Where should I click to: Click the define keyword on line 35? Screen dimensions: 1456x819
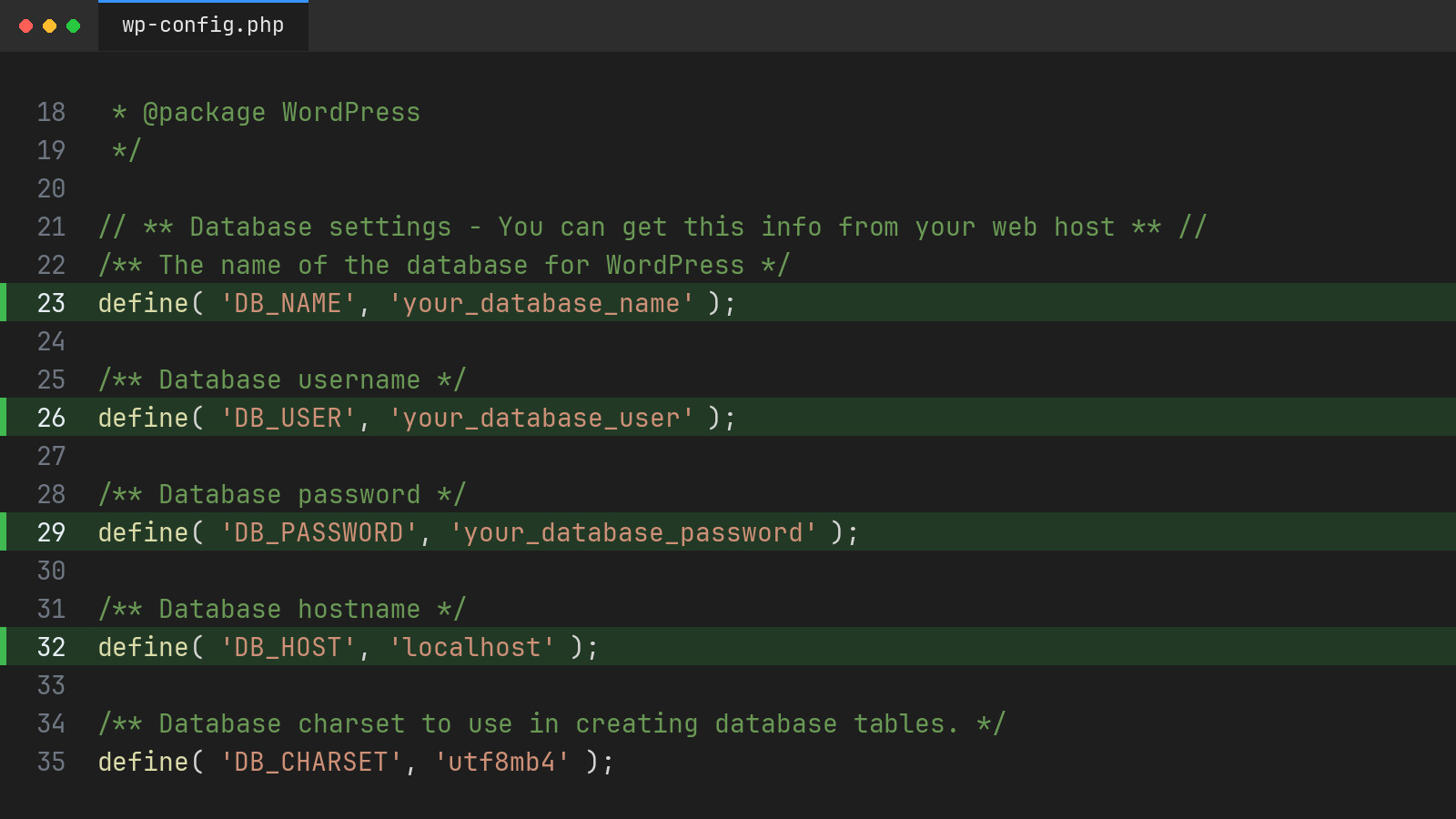coord(143,762)
